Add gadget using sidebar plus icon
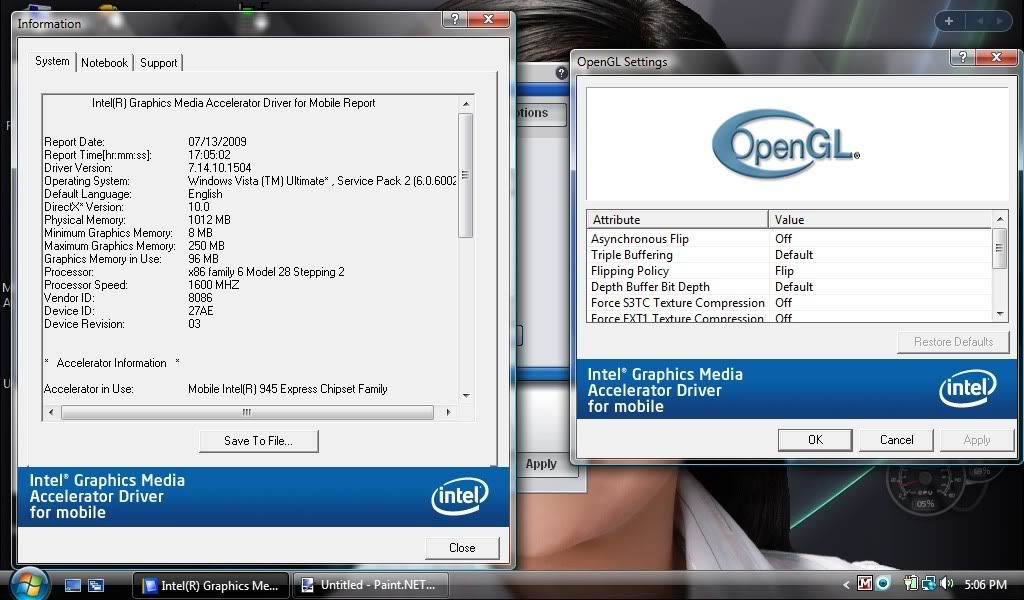The width and height of the screenshot is (1024, 600). [949, 21]
